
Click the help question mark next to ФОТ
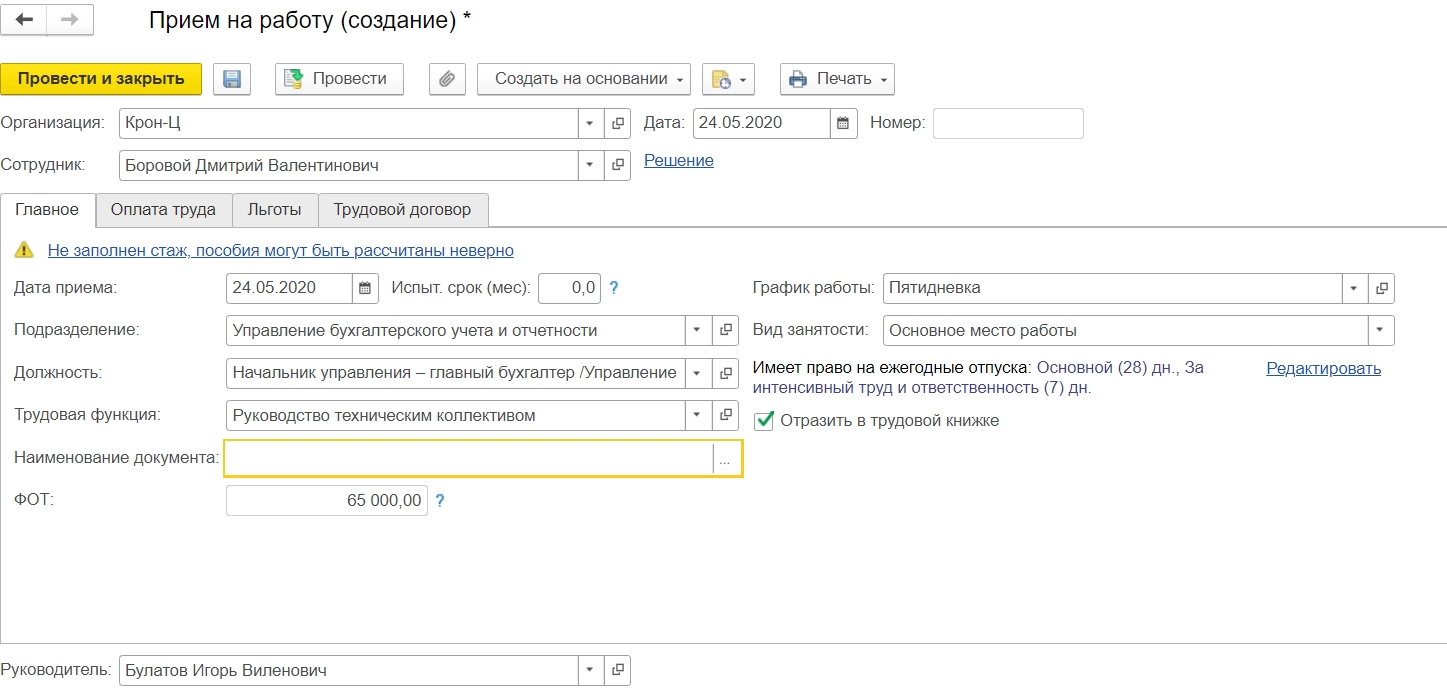439,500
